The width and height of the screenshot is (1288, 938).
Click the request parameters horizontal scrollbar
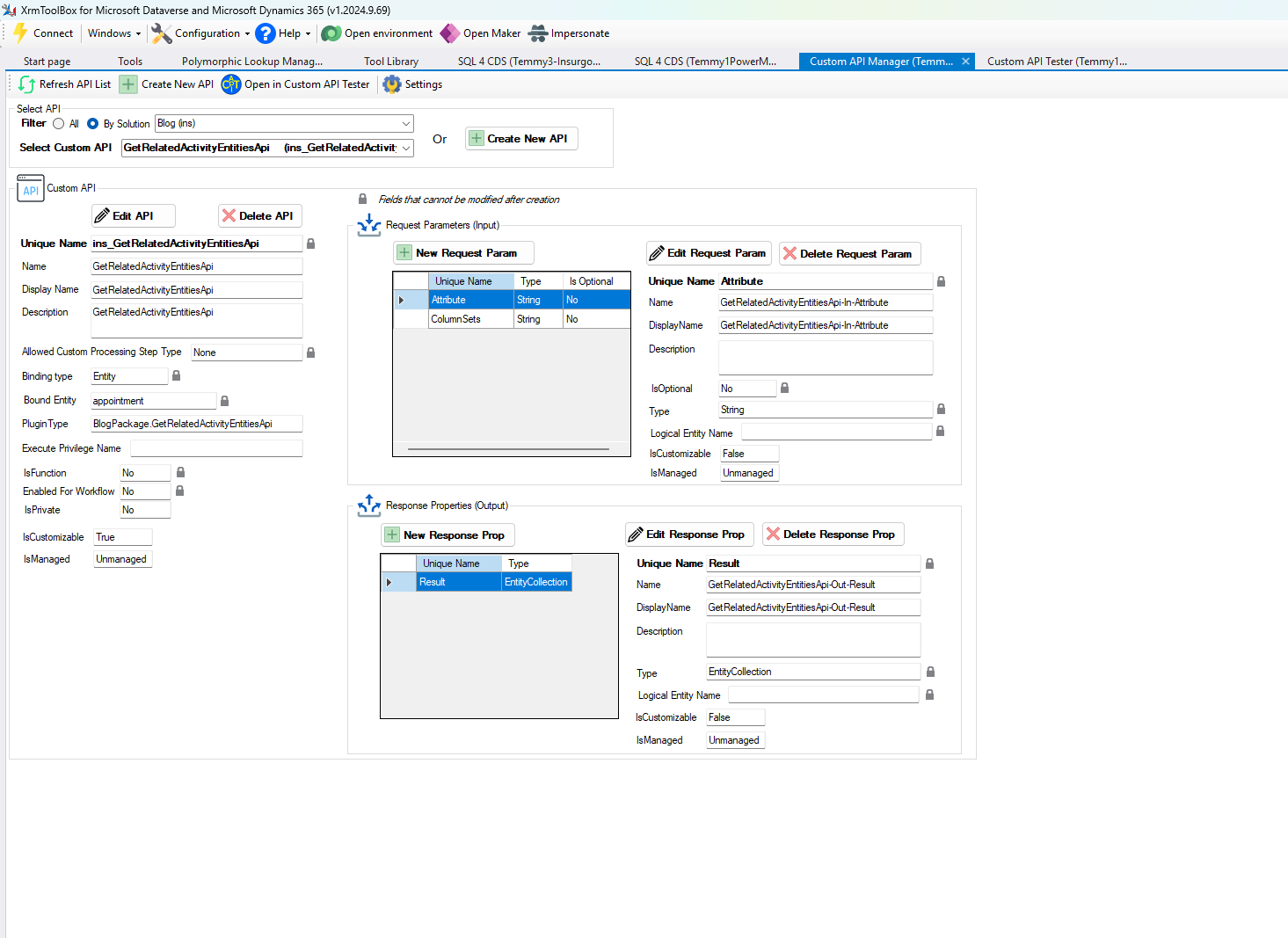(508, 449)
